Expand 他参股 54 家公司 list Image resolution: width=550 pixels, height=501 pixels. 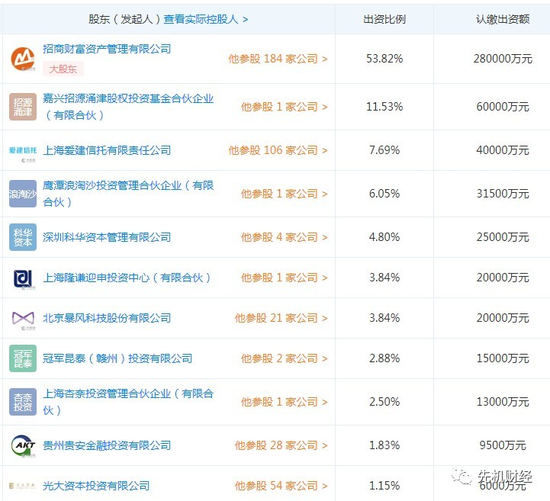click(x=281, y=486)
